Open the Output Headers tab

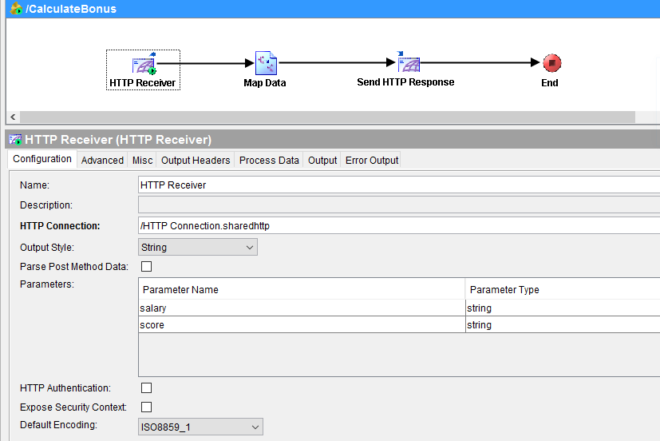(x=195, y=160)
